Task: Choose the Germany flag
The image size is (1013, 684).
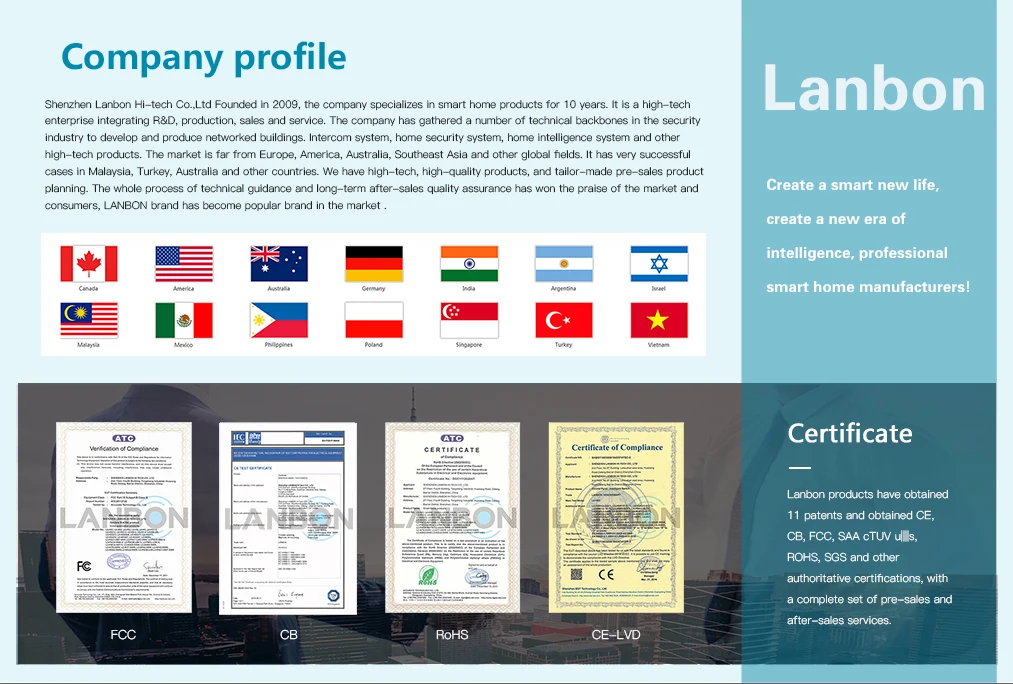Action: pos(374,264)
